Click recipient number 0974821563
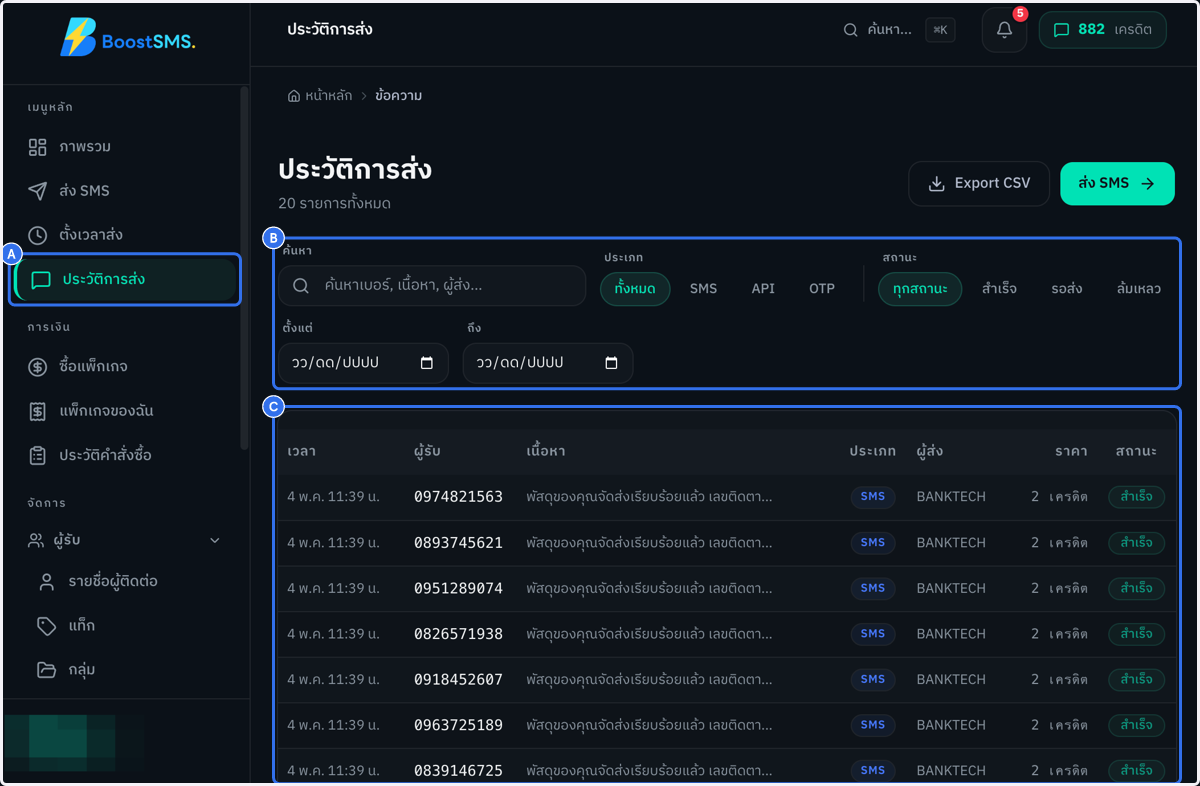This screenshot has height=786, width=1200. (x=458, y=497)
